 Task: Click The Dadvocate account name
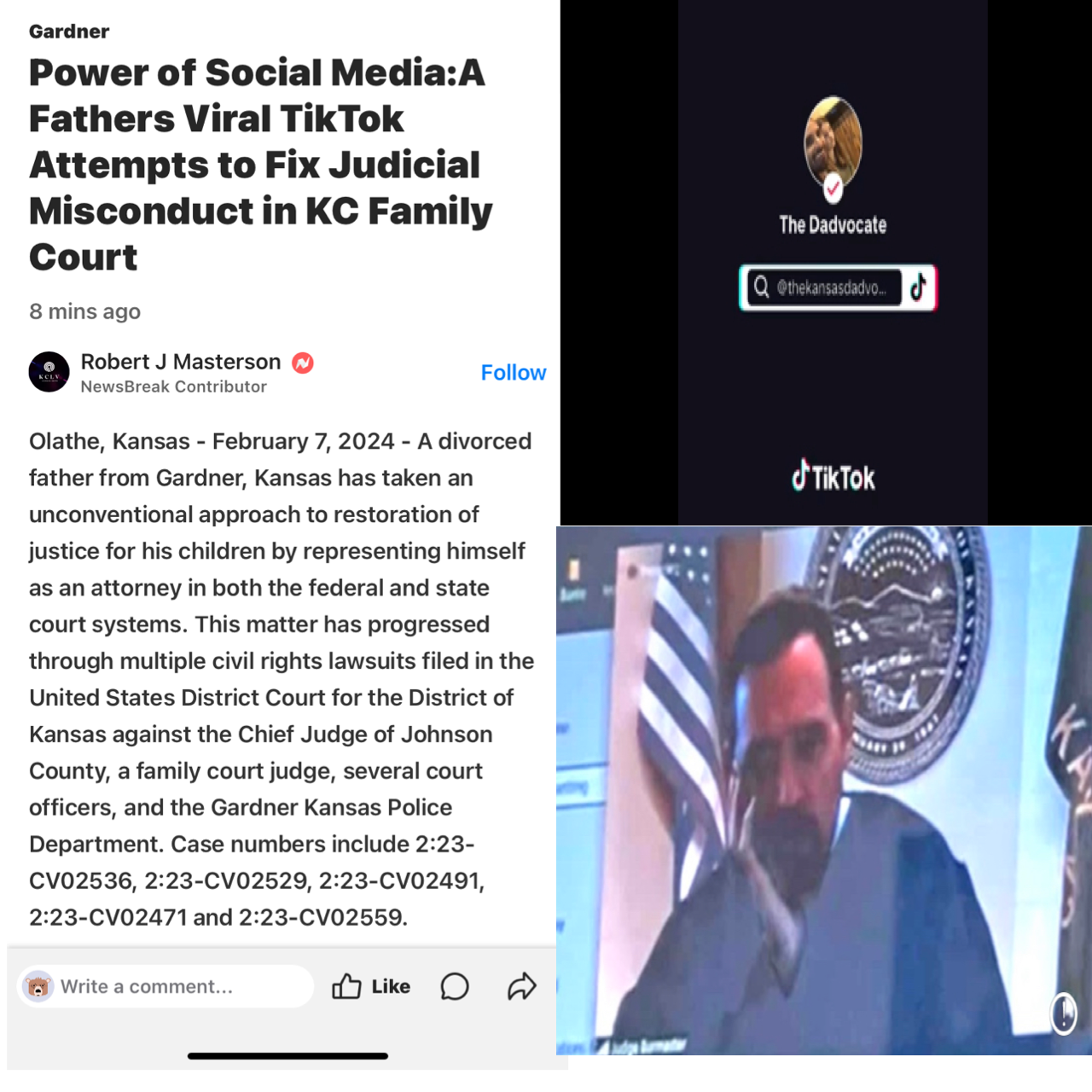833,225
